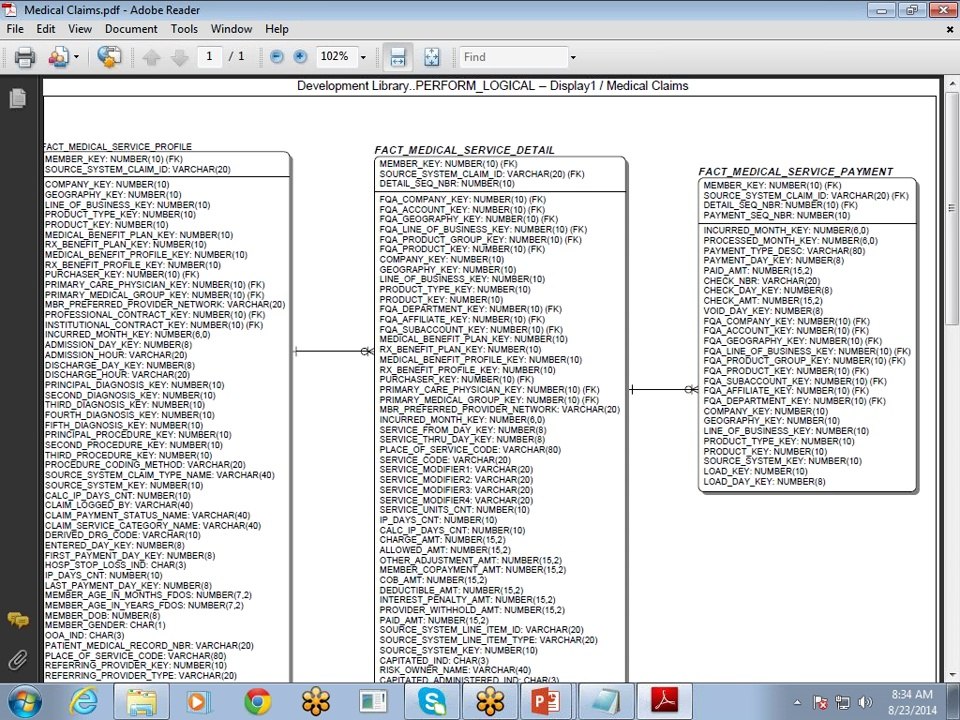Open the Document menu
This screenshot has width=960, height=720.
coord(131,29)
